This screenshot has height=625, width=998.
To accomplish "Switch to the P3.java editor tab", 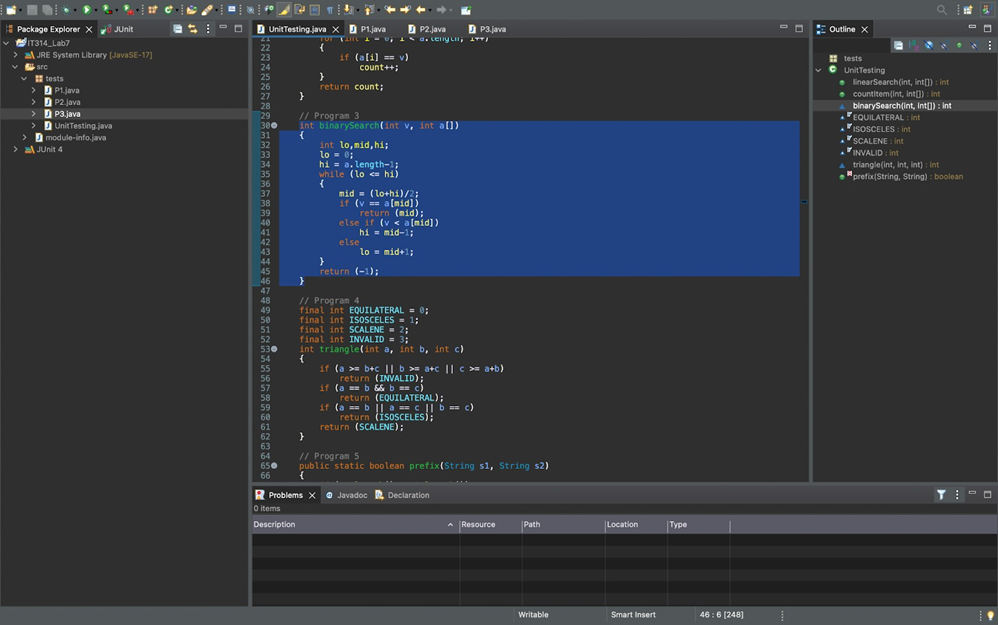I will (x=487, y=29).
